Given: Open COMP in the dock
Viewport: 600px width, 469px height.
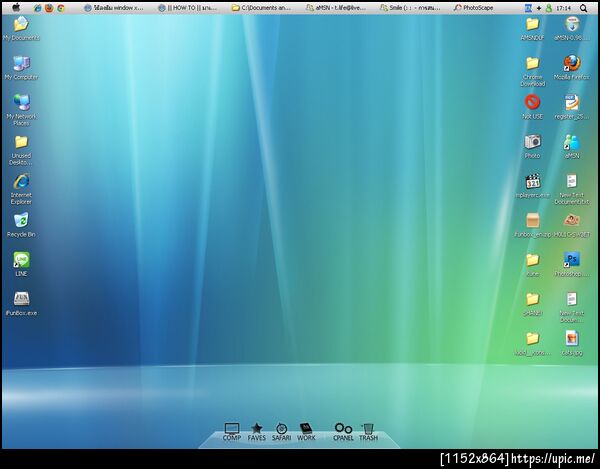Looking at the screenshot, I should [232, 432].
